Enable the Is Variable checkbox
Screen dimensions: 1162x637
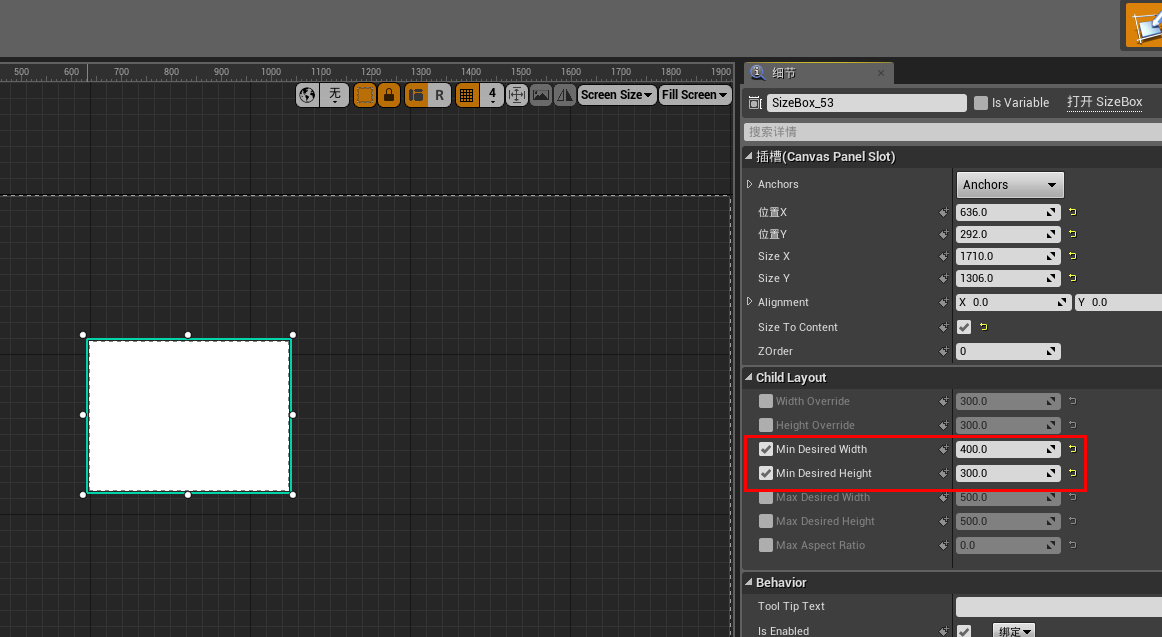979,102
